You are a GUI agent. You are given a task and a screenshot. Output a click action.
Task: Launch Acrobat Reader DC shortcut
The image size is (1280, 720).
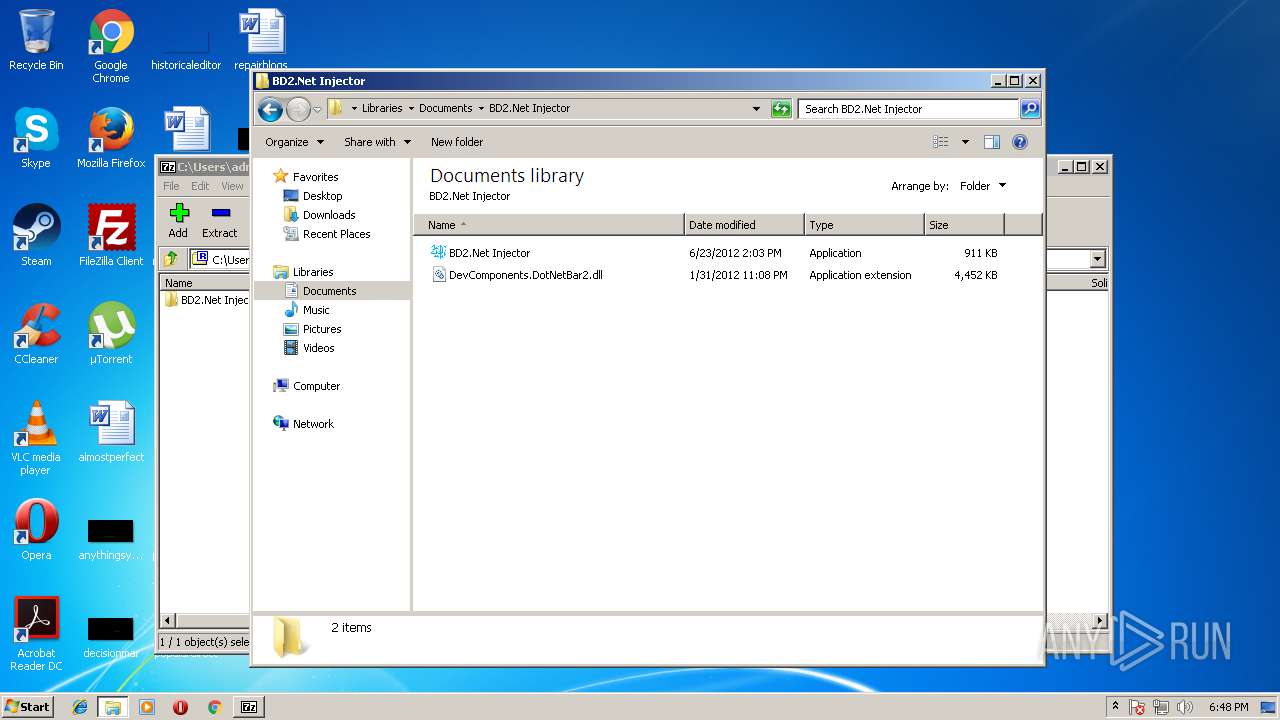[36, 634]
